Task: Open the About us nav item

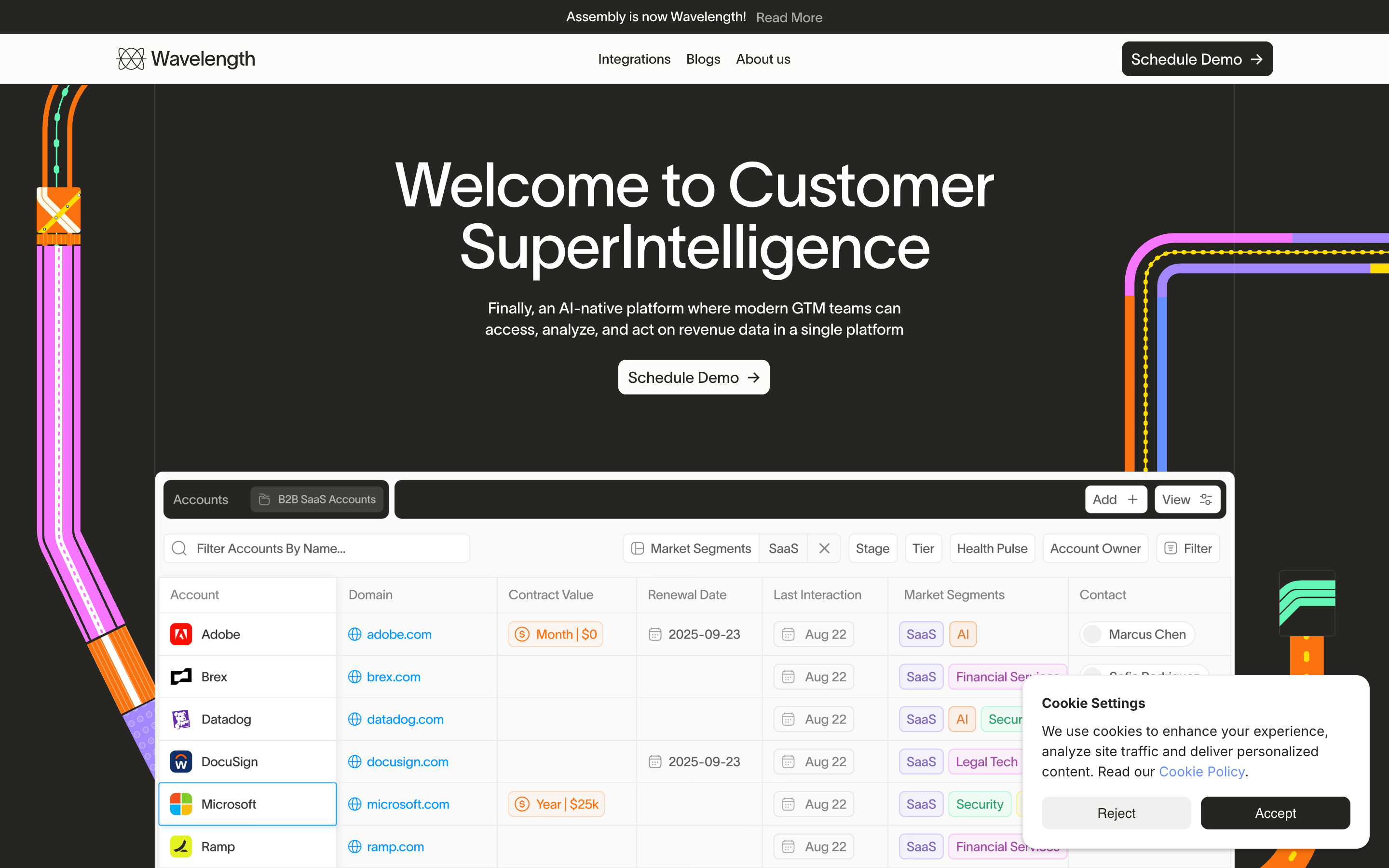Action: pos(763,59)
